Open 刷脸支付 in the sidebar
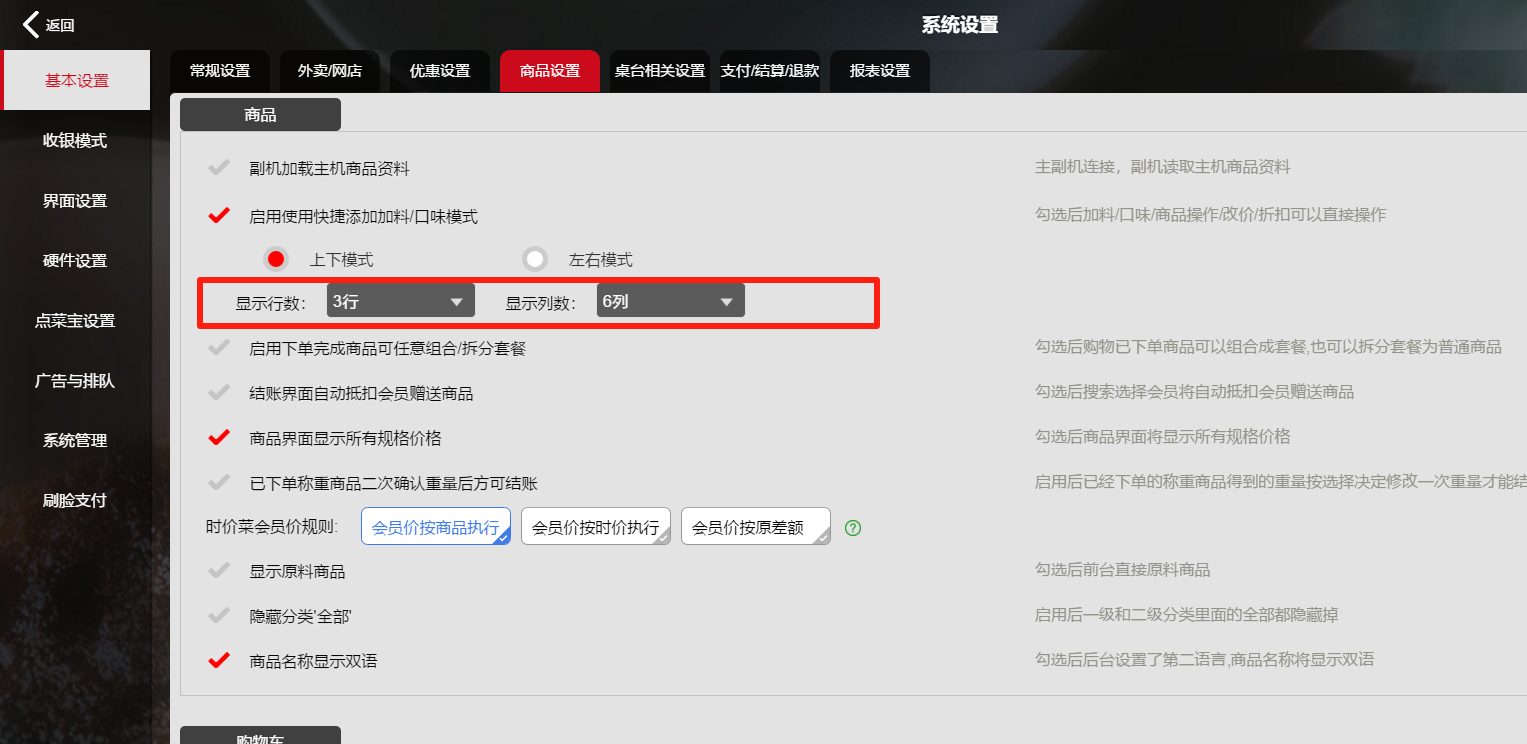Screen dimensions: 1527x744 pos(75,500)
